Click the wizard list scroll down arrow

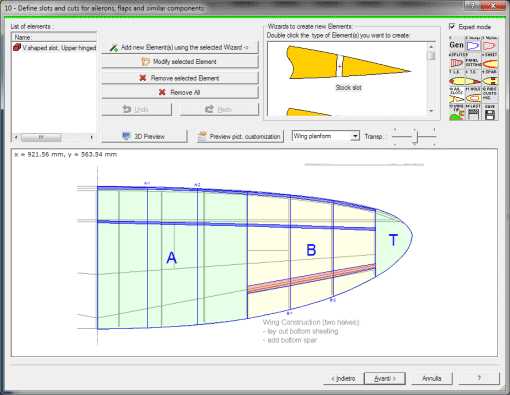431,111
